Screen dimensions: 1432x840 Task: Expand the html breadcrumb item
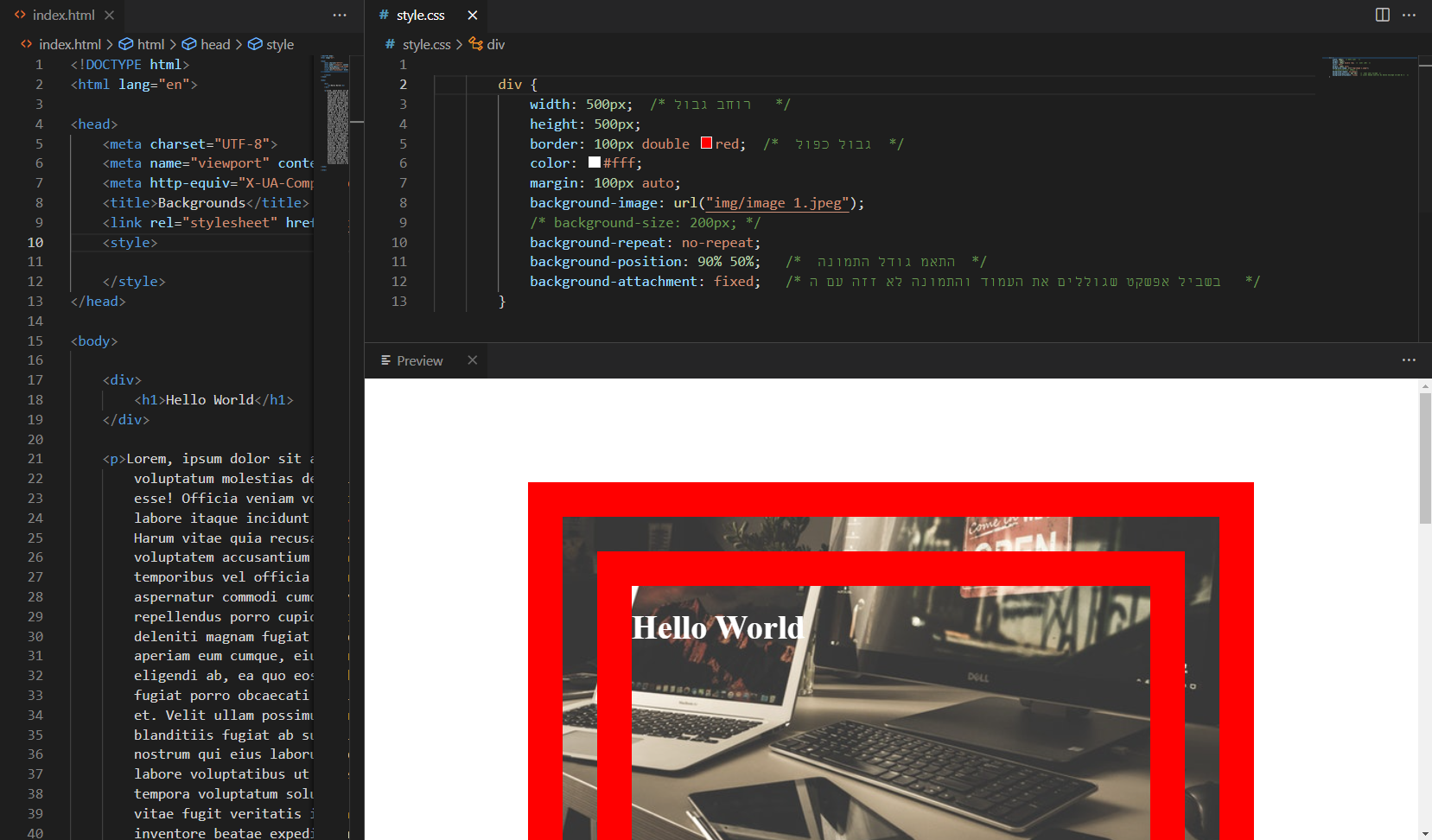(x=150, y=44)
